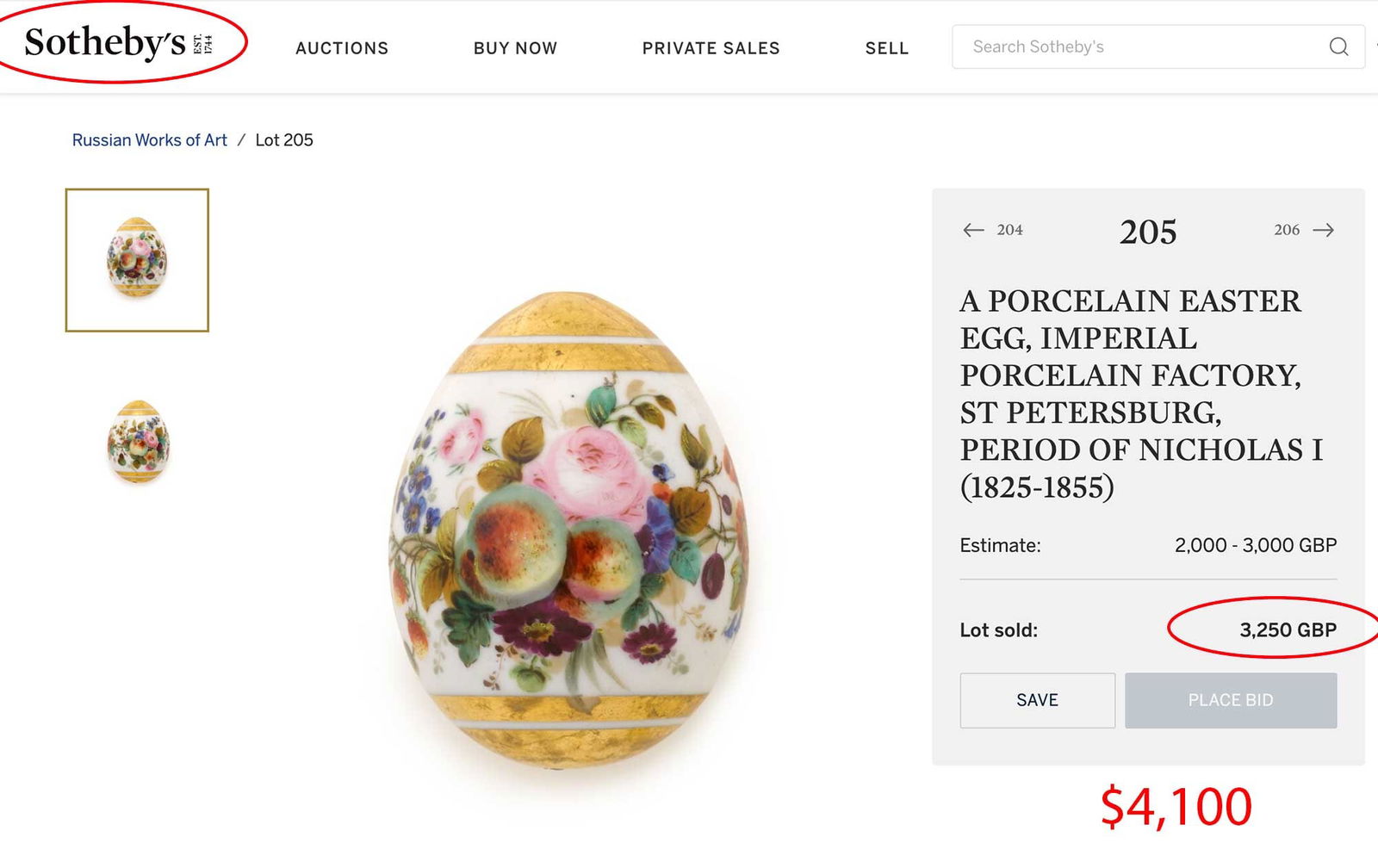The width and height of the screenshot is (1378, 868).
Task: Click the PLACE BID button
Action: click(x=1231, y=700)
